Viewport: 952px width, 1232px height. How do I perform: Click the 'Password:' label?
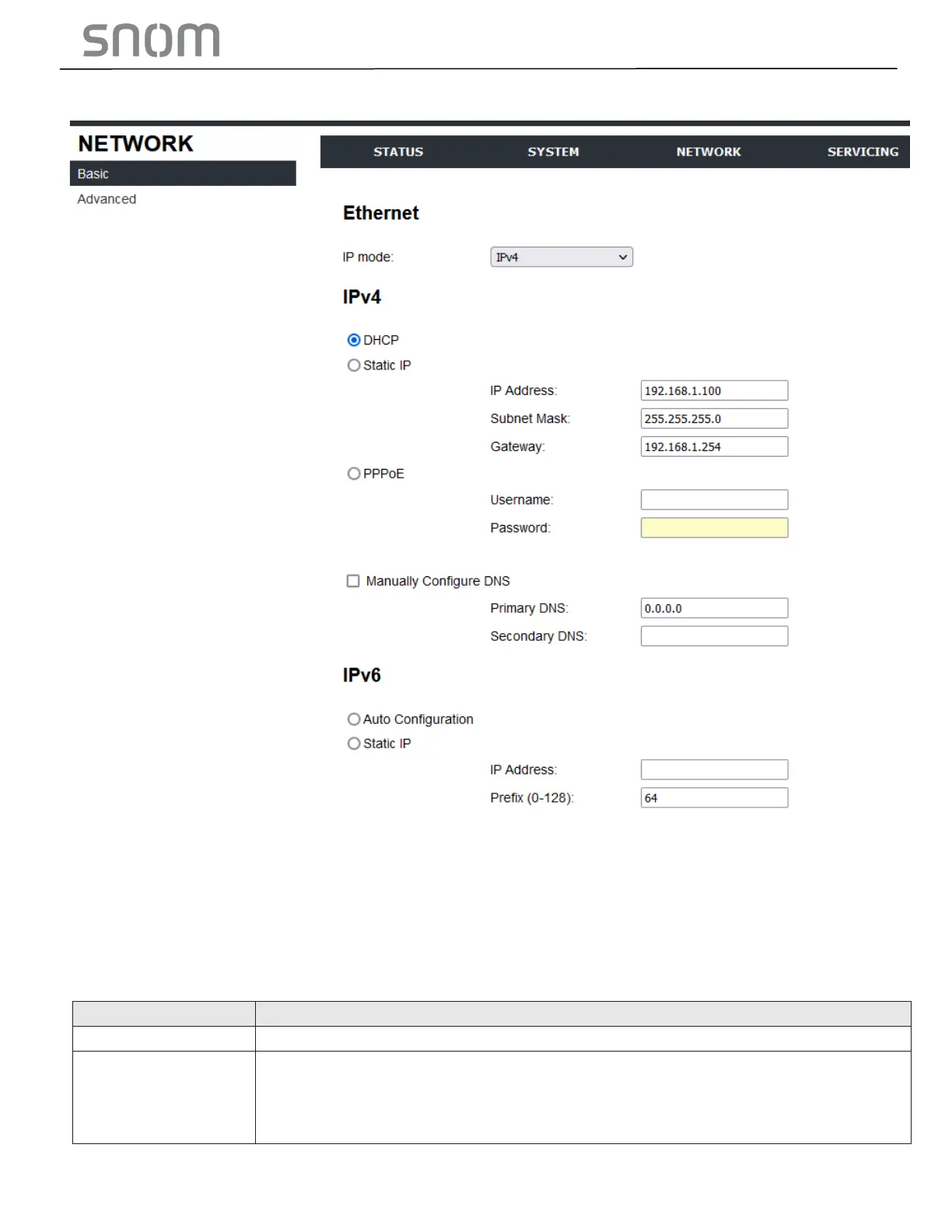(520, 528)
